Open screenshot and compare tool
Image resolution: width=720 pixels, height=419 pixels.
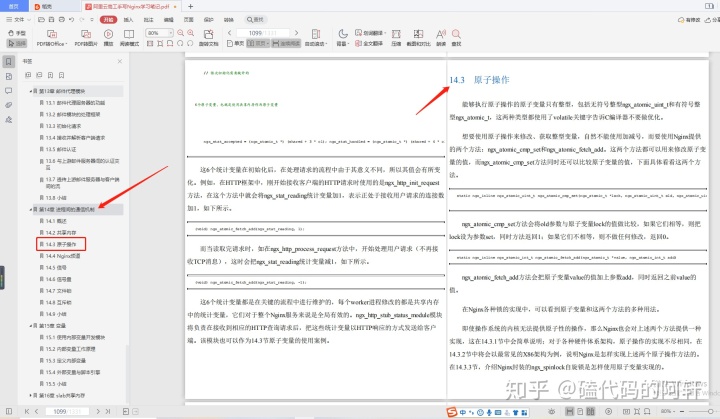point(418,38)
